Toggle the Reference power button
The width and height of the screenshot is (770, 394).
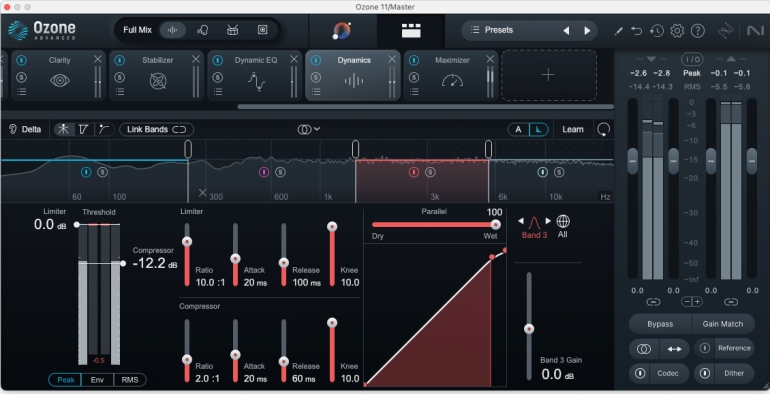(x=705, y=348)
